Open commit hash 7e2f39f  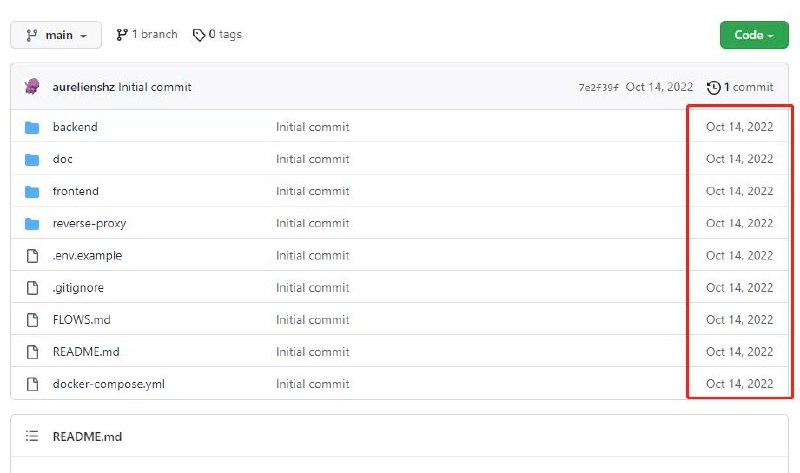pyautogui.click(x=598, y=87)
